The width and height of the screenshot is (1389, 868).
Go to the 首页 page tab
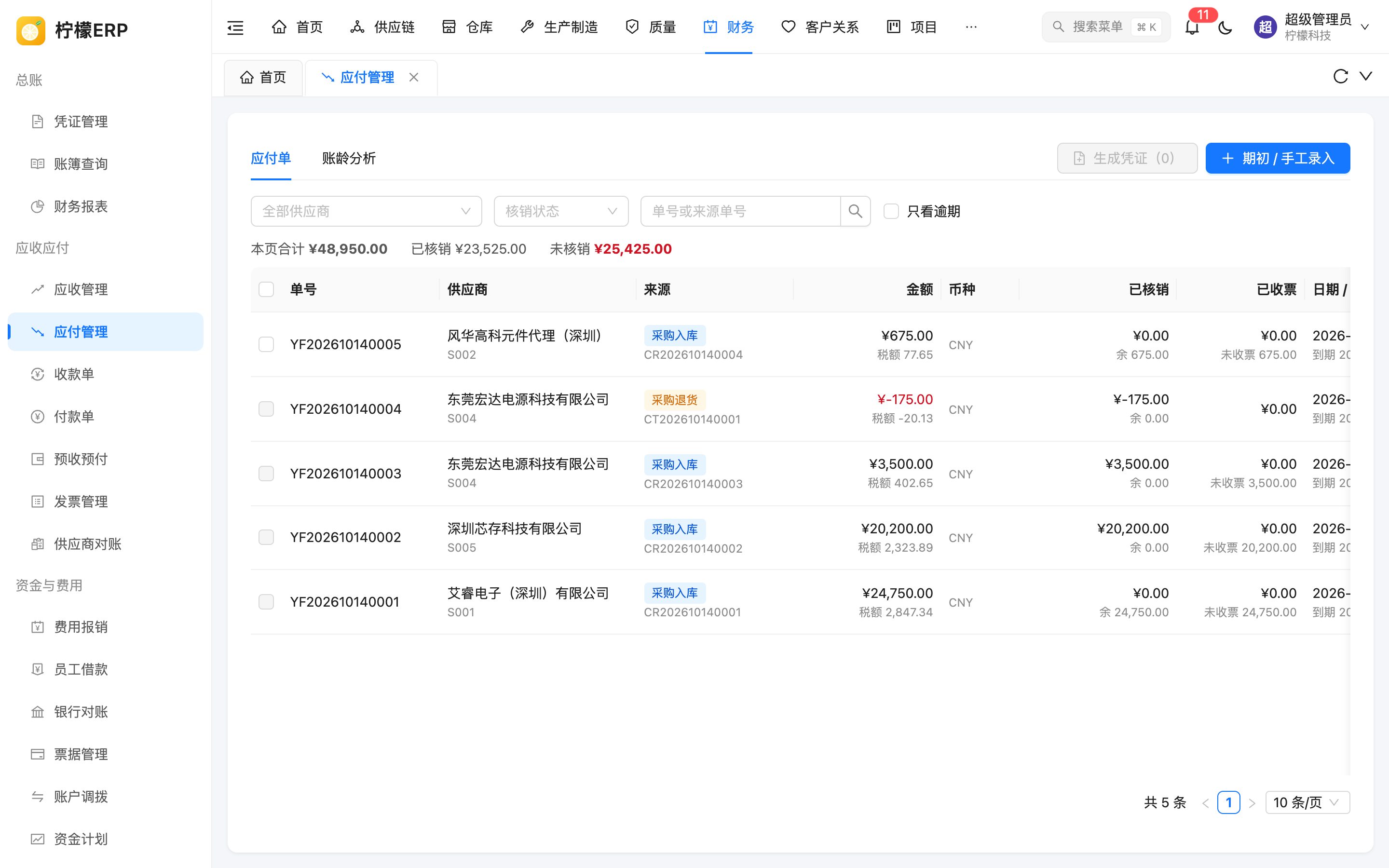click(263, 77)
